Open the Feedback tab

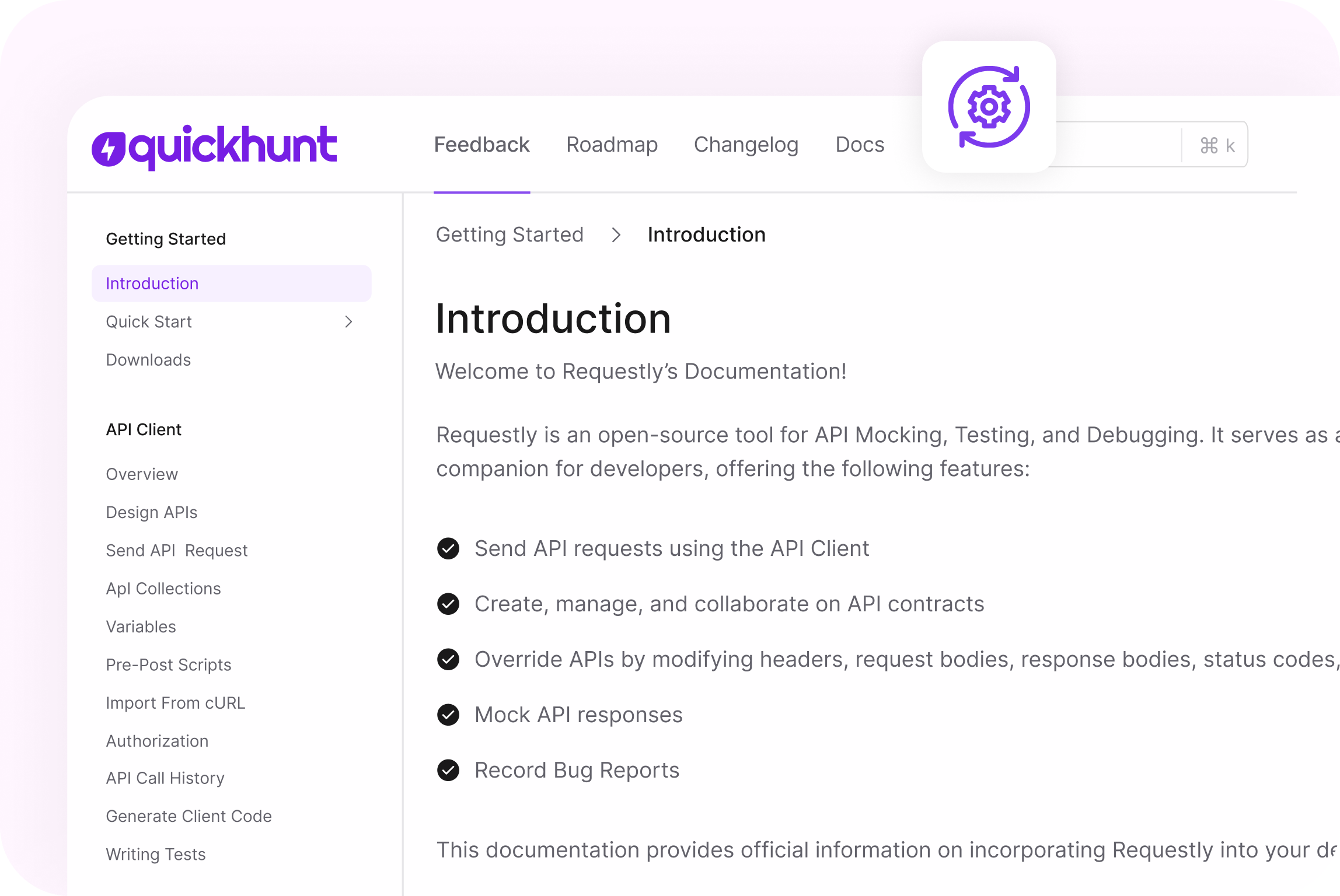[x=481, y=144]
